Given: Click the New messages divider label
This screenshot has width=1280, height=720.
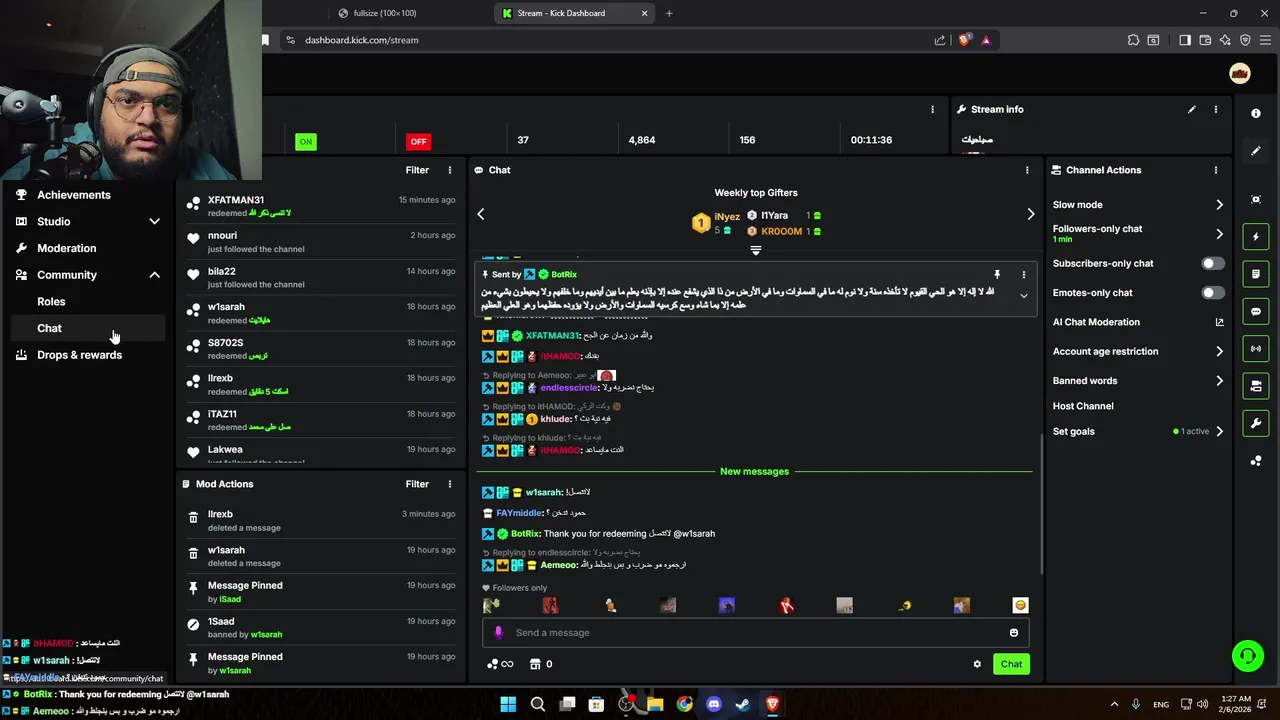Looking at the screenshot, I should (754, 471).
